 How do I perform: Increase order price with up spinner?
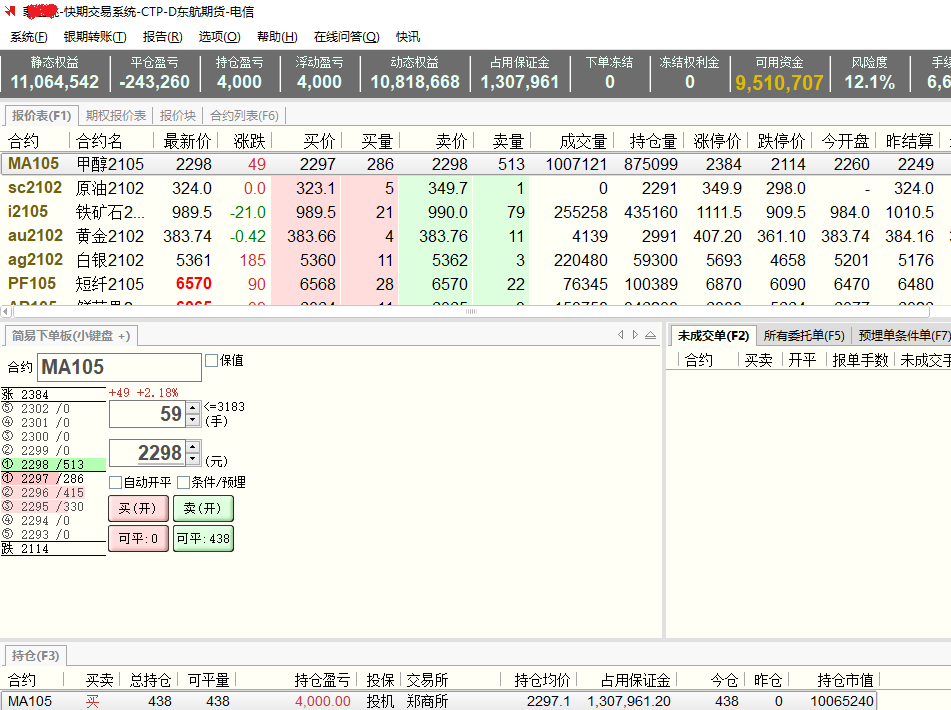(x=193, y=447)
